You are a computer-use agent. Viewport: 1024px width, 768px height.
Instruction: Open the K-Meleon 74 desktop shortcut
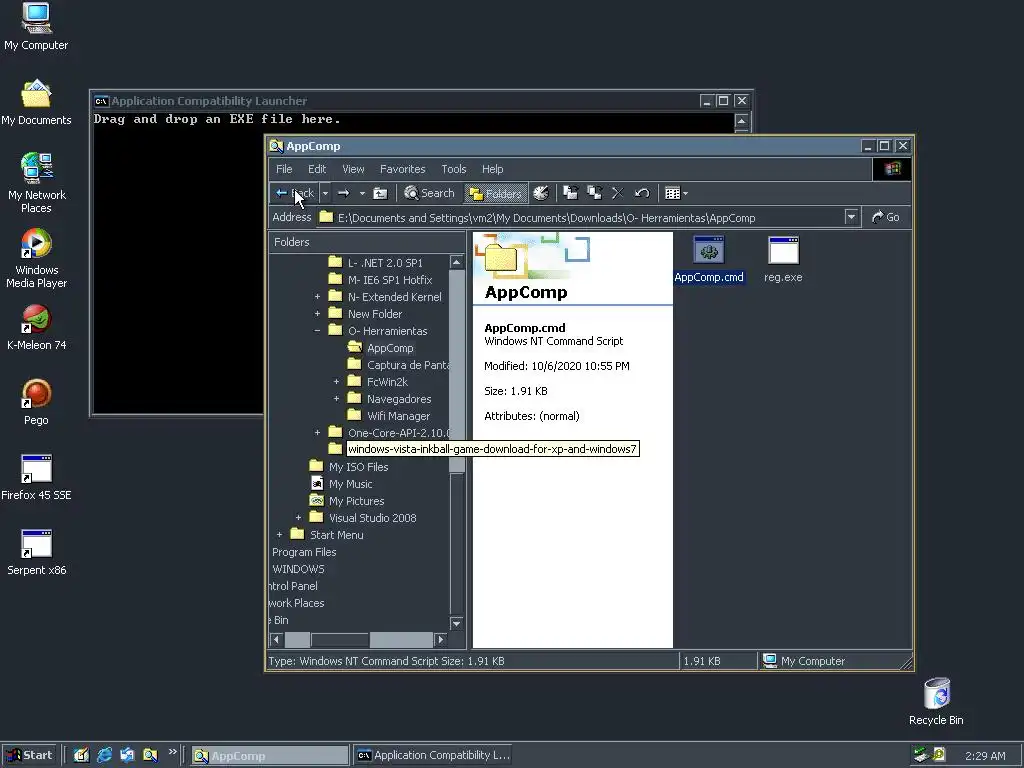(x=37, y=328)
